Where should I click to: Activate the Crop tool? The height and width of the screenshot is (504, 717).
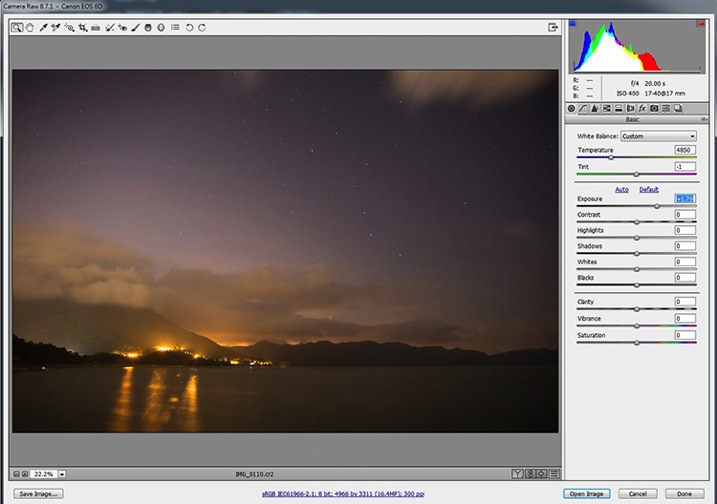click(83, 28)
